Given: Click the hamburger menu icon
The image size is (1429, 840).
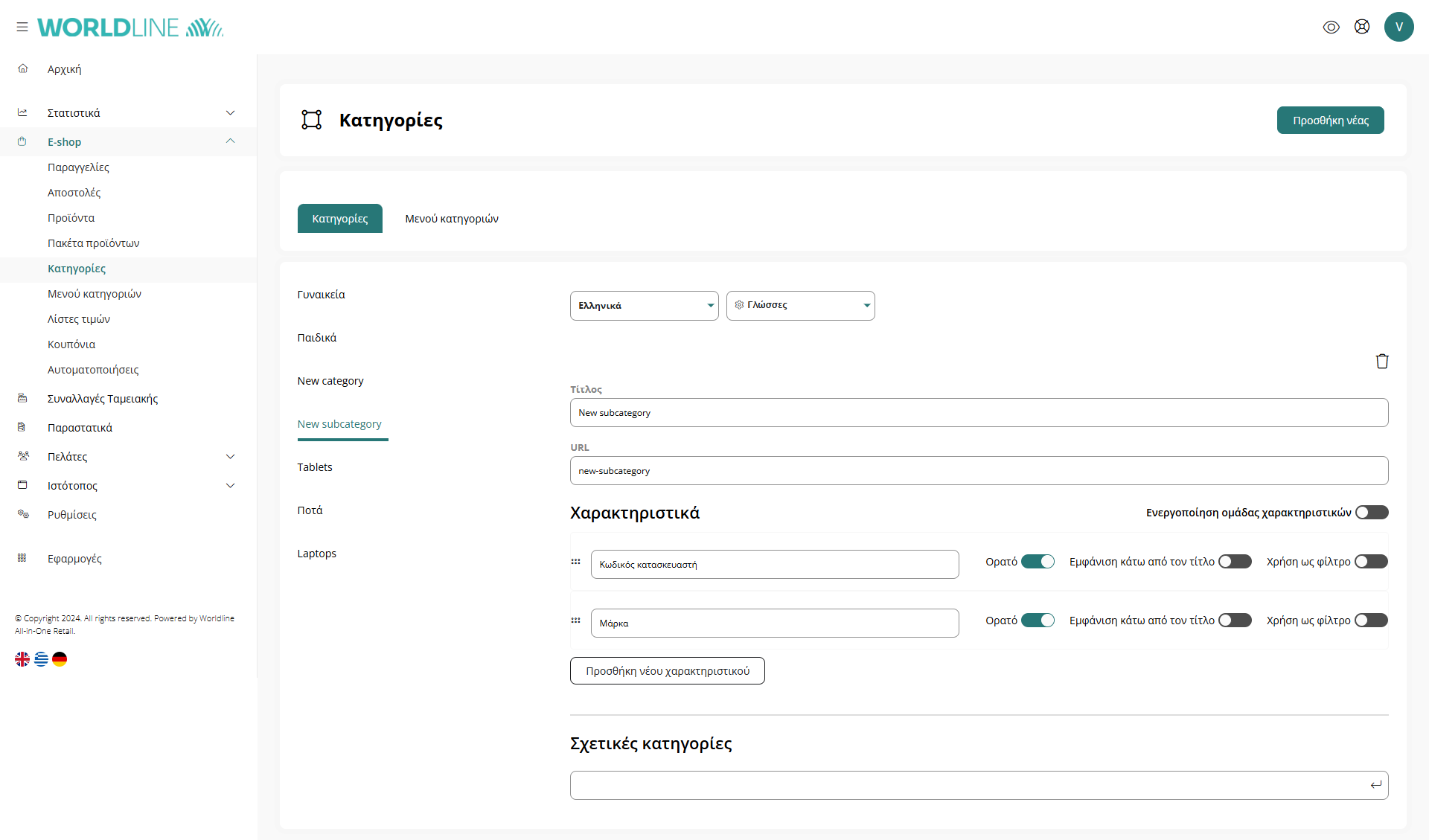Looking at the screenshot, I should point(22,27).
